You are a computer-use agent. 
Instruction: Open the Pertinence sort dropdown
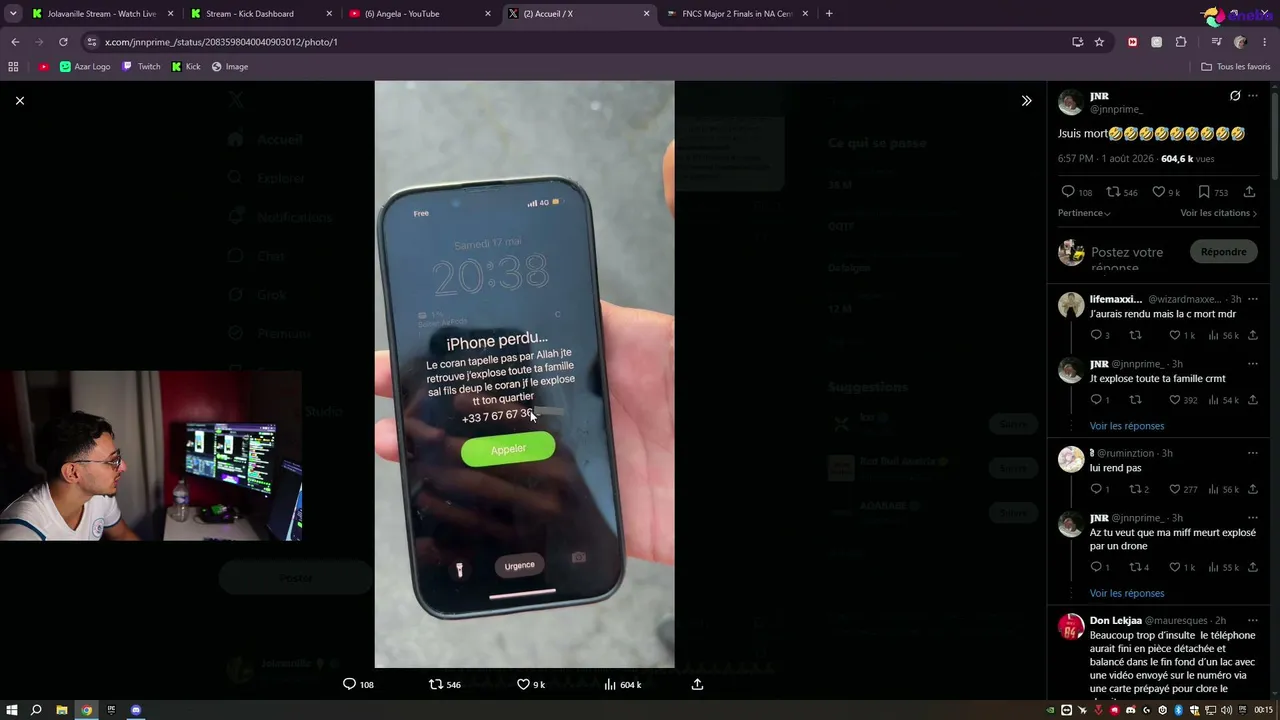(x=1084, y=213)
